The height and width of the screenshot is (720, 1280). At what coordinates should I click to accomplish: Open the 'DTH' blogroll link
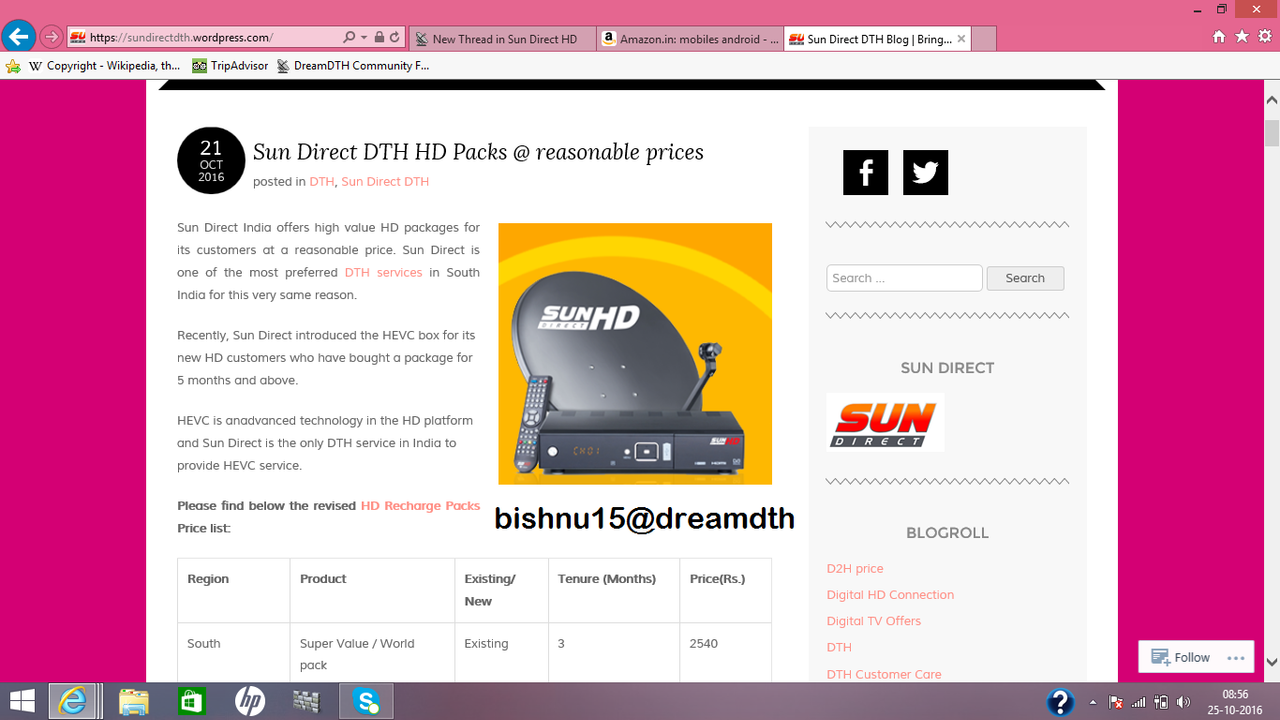pos(839,647)
